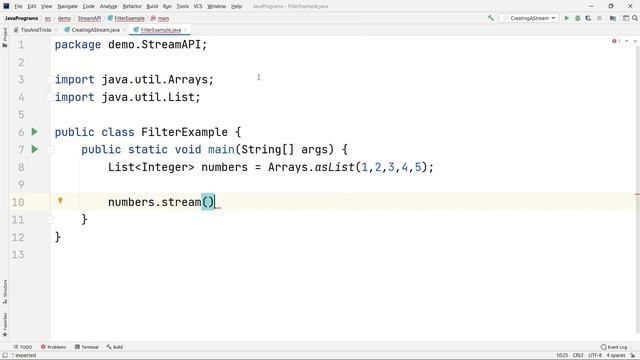Close the CreatingAStream.java tab
The height and width of the screenshot is (360, 640).
[124, 30]
